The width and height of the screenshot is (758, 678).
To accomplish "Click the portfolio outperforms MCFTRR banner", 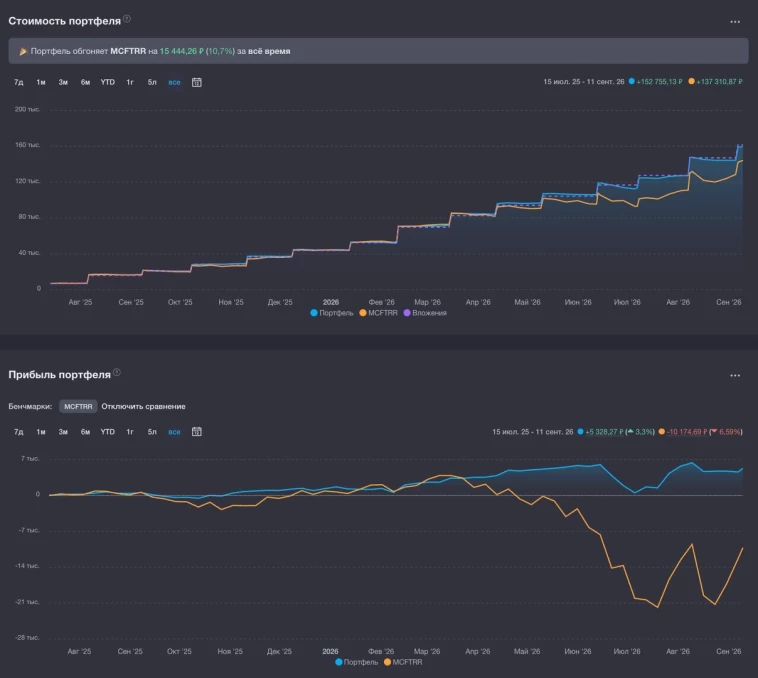I will point(379,51).
